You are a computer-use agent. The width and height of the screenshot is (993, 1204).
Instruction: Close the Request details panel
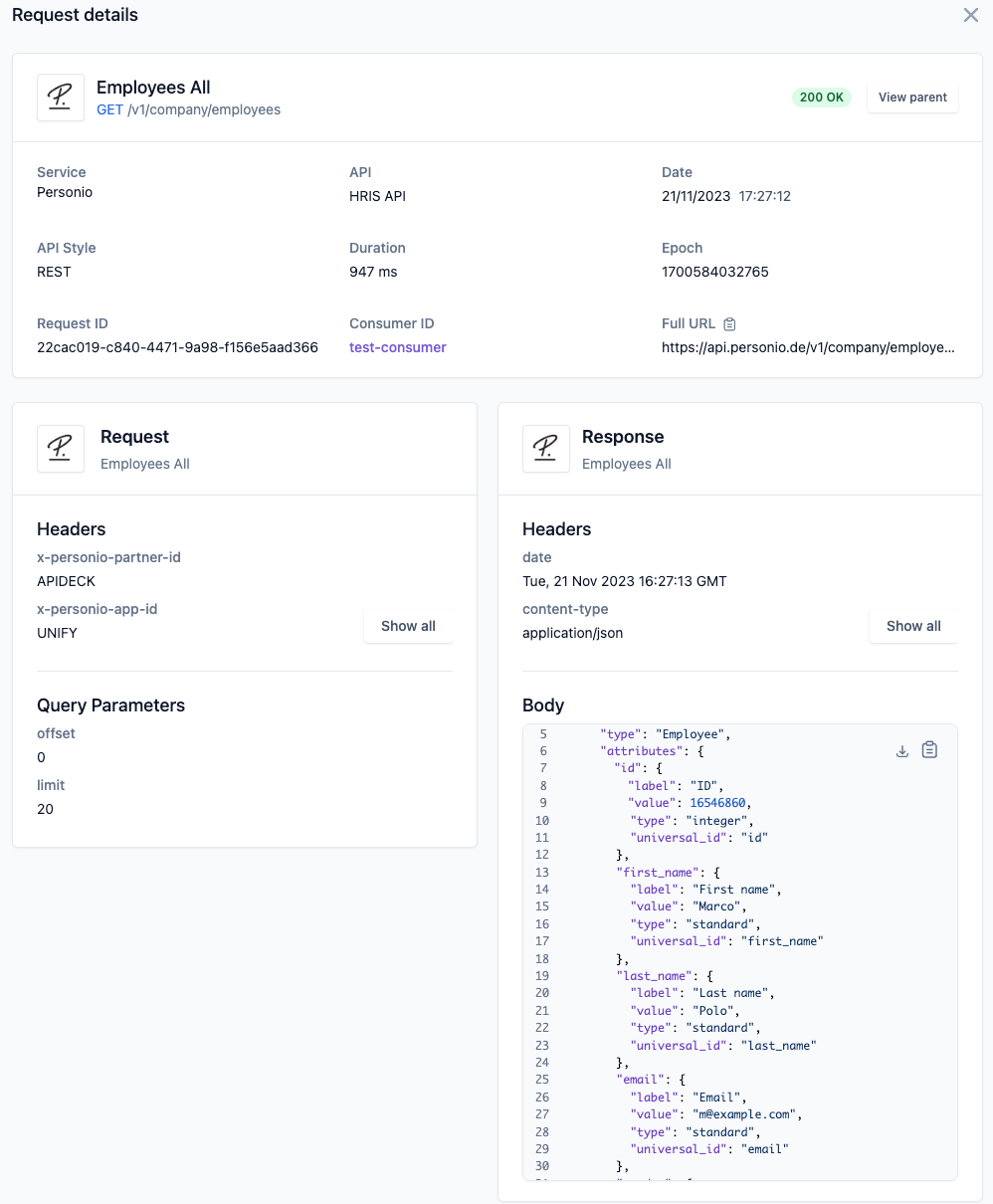[x=971, y=15]
